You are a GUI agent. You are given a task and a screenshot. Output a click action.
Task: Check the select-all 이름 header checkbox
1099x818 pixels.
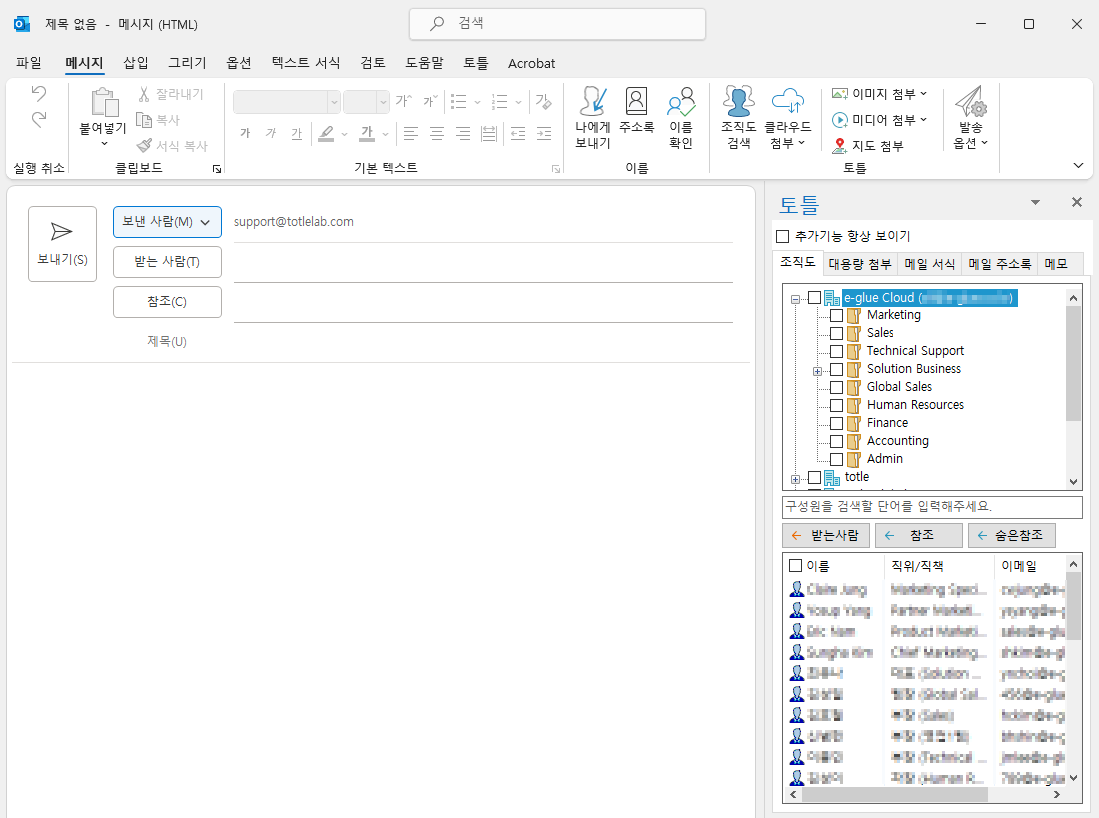796,566
